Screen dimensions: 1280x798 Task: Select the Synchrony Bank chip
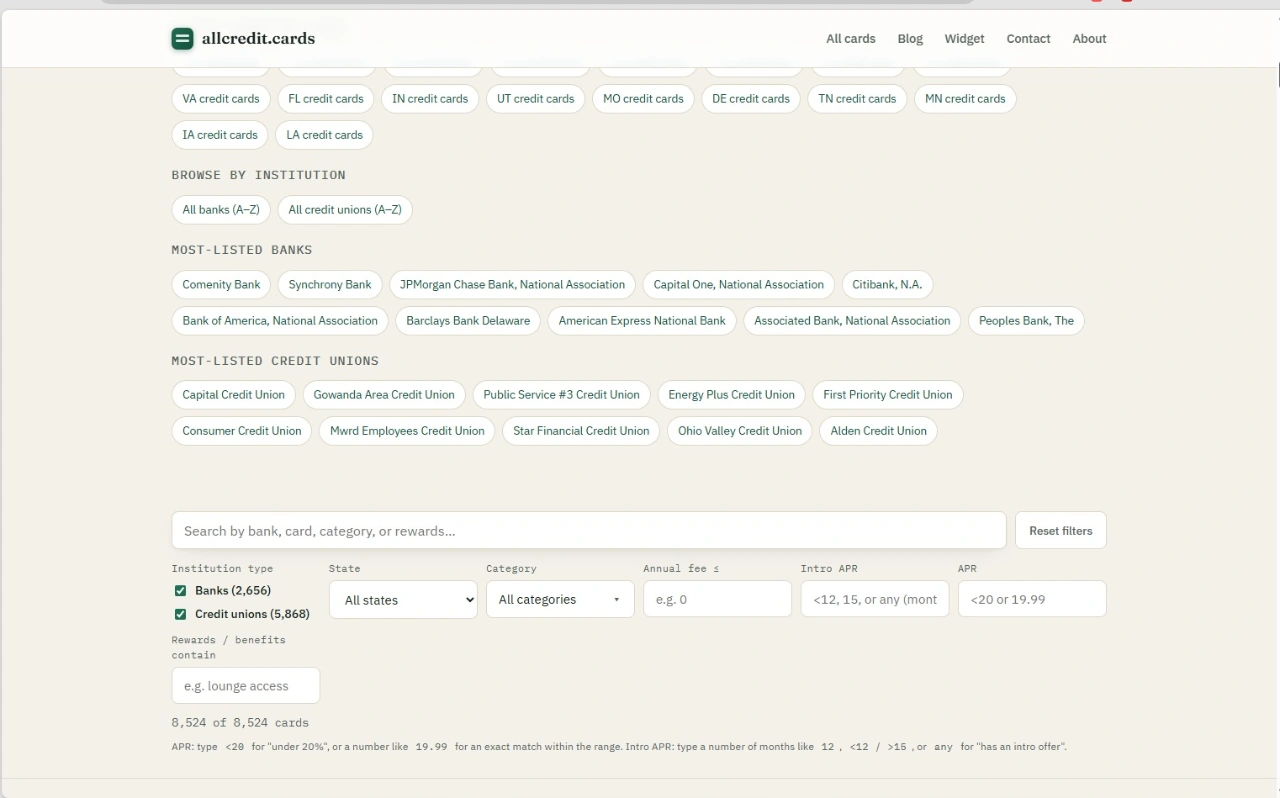coord(330,285)
